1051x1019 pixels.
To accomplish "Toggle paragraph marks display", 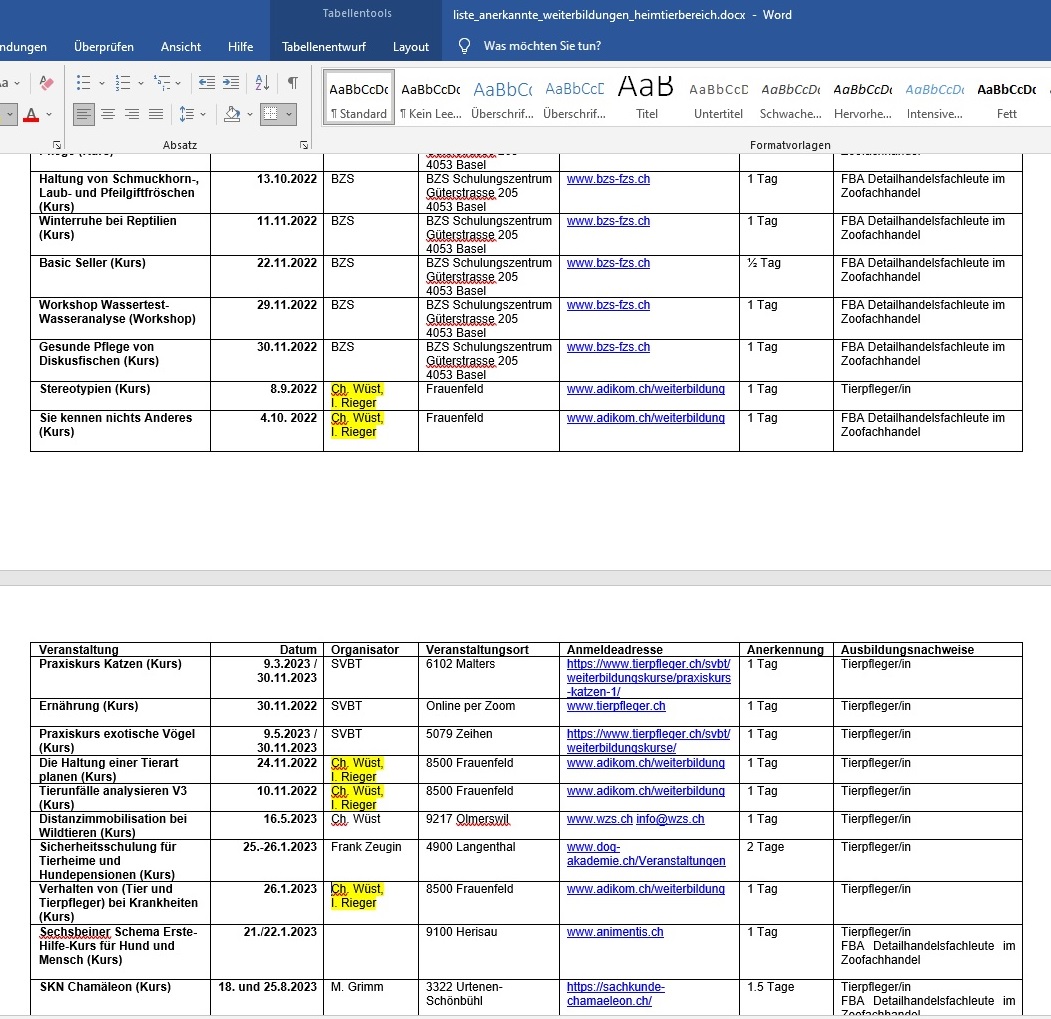I will tap(293, 82).
